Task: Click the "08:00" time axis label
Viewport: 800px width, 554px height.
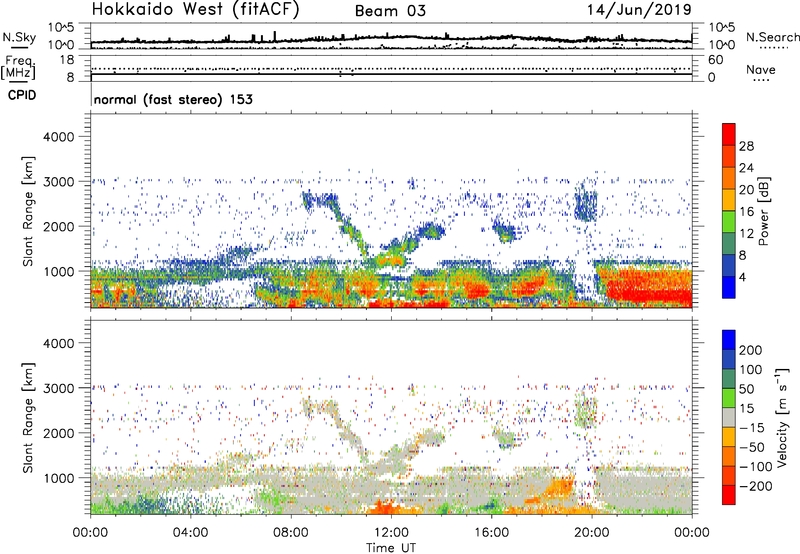Action: point(290,533)
